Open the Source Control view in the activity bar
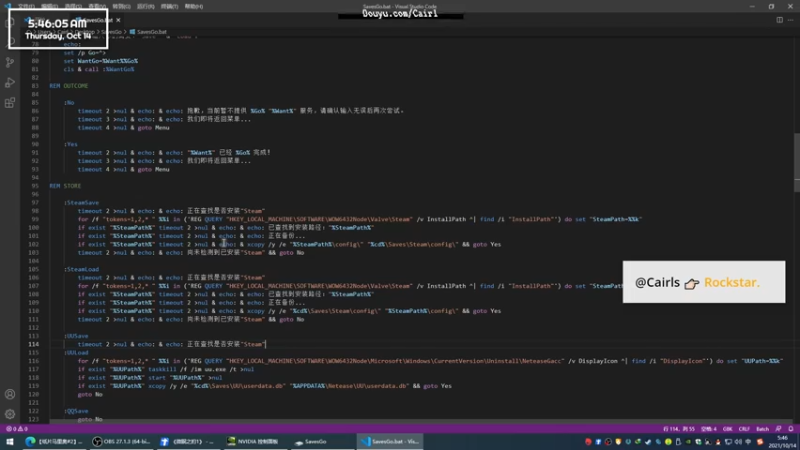800x450 pixels. (x=10, y=62)
